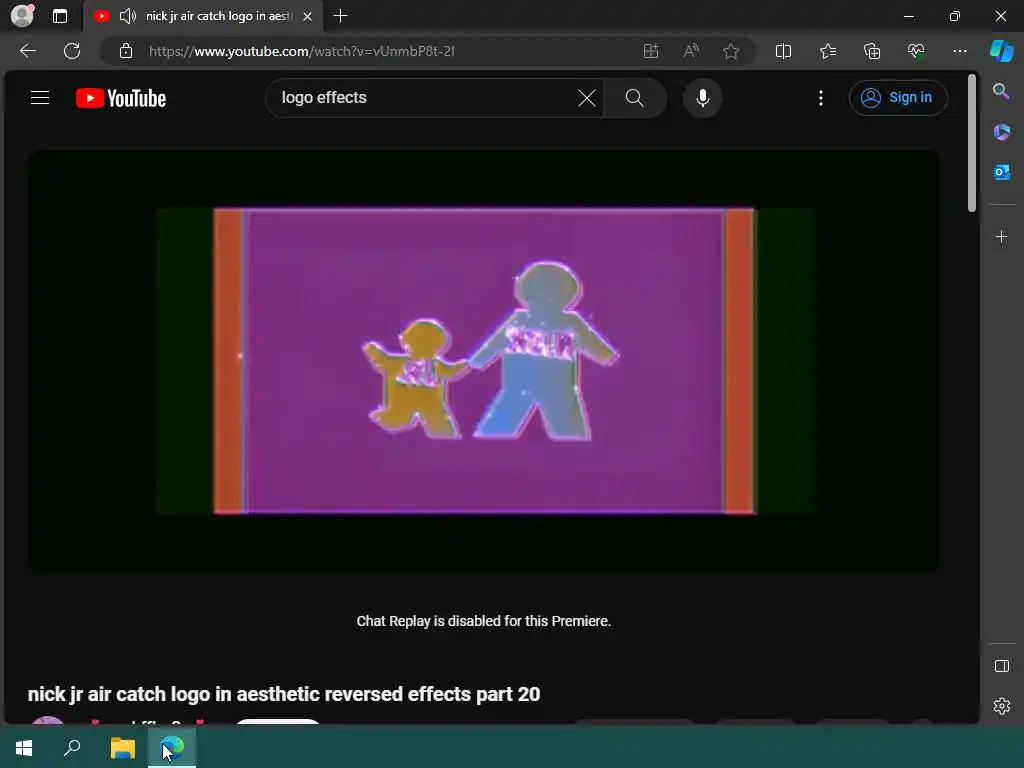
Task: Toggle the sidebar visibility icon
Action: coord(1001,666)
